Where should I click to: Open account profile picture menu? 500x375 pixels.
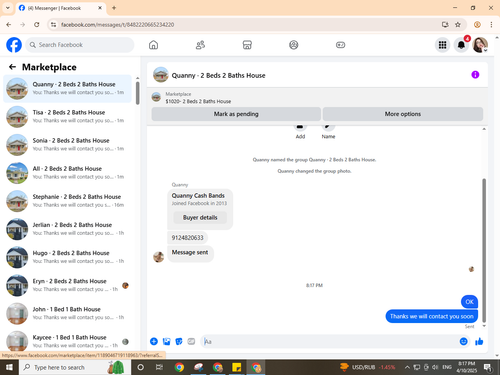[x=480, y=45]
